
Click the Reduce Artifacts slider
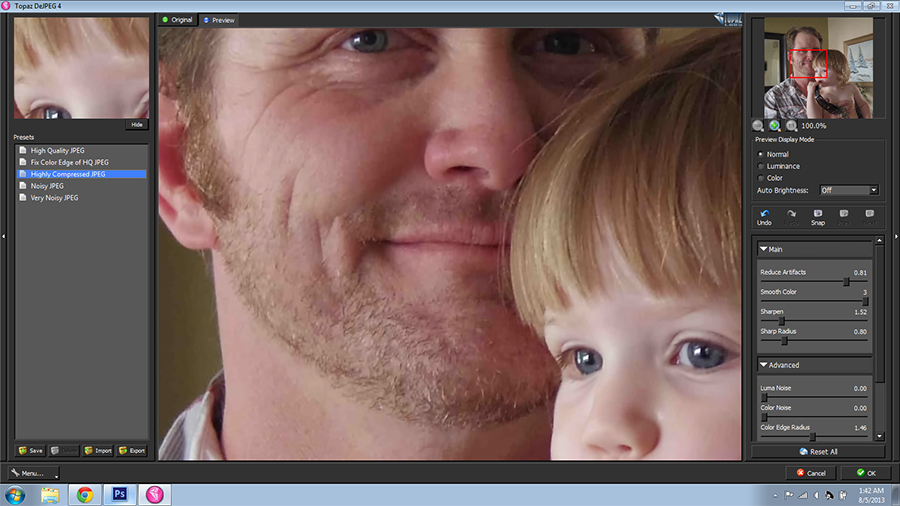click(x=812, y=282)
